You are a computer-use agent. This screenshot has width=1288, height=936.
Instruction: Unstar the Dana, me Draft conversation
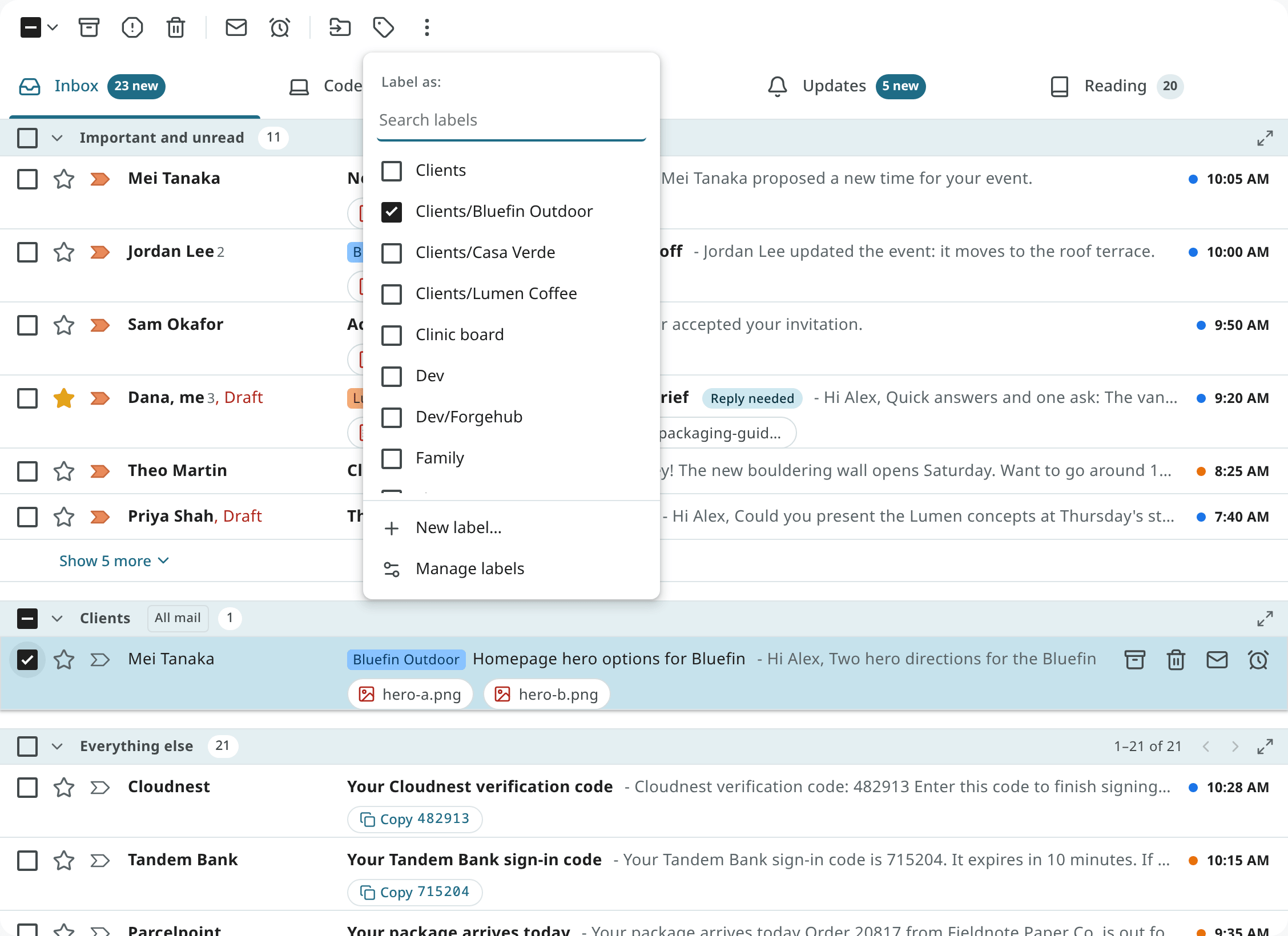(x=64, y=398)
